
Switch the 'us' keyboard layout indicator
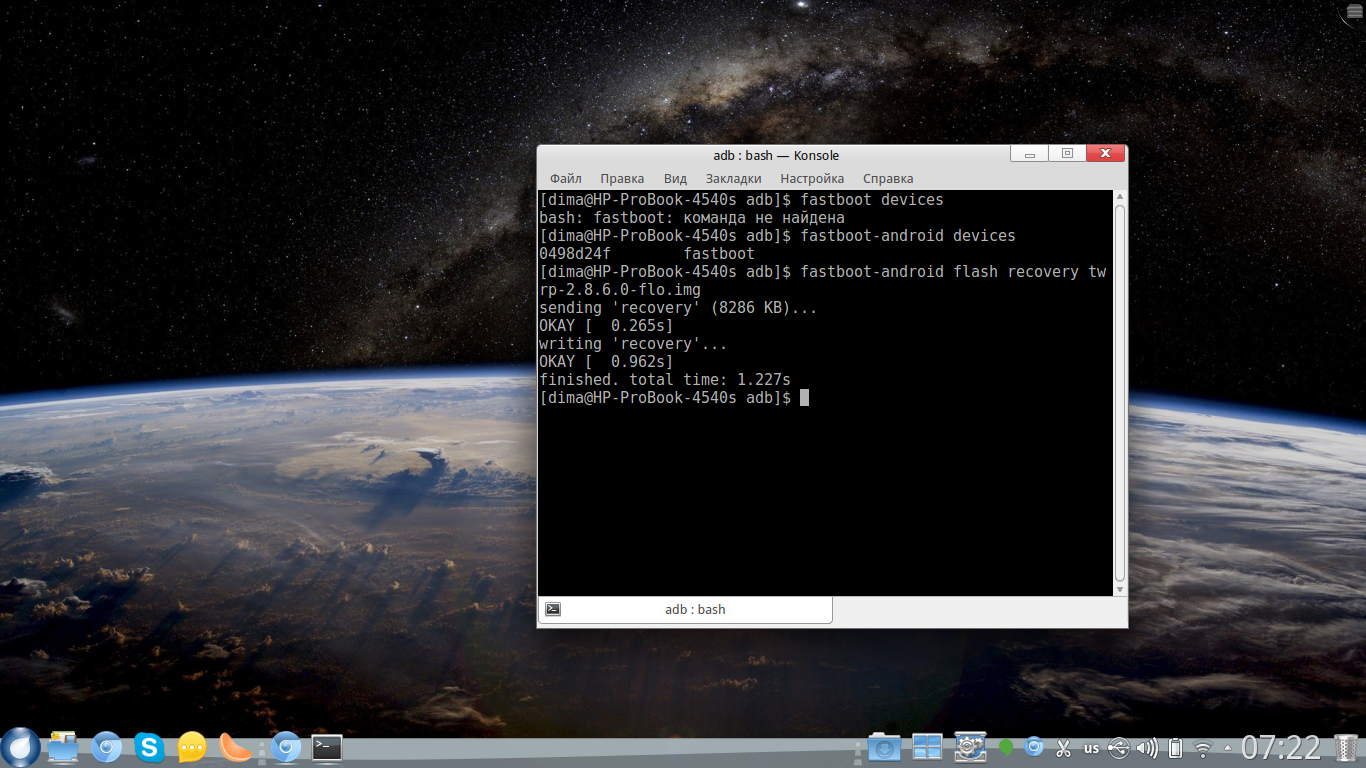coord(1091,748)
